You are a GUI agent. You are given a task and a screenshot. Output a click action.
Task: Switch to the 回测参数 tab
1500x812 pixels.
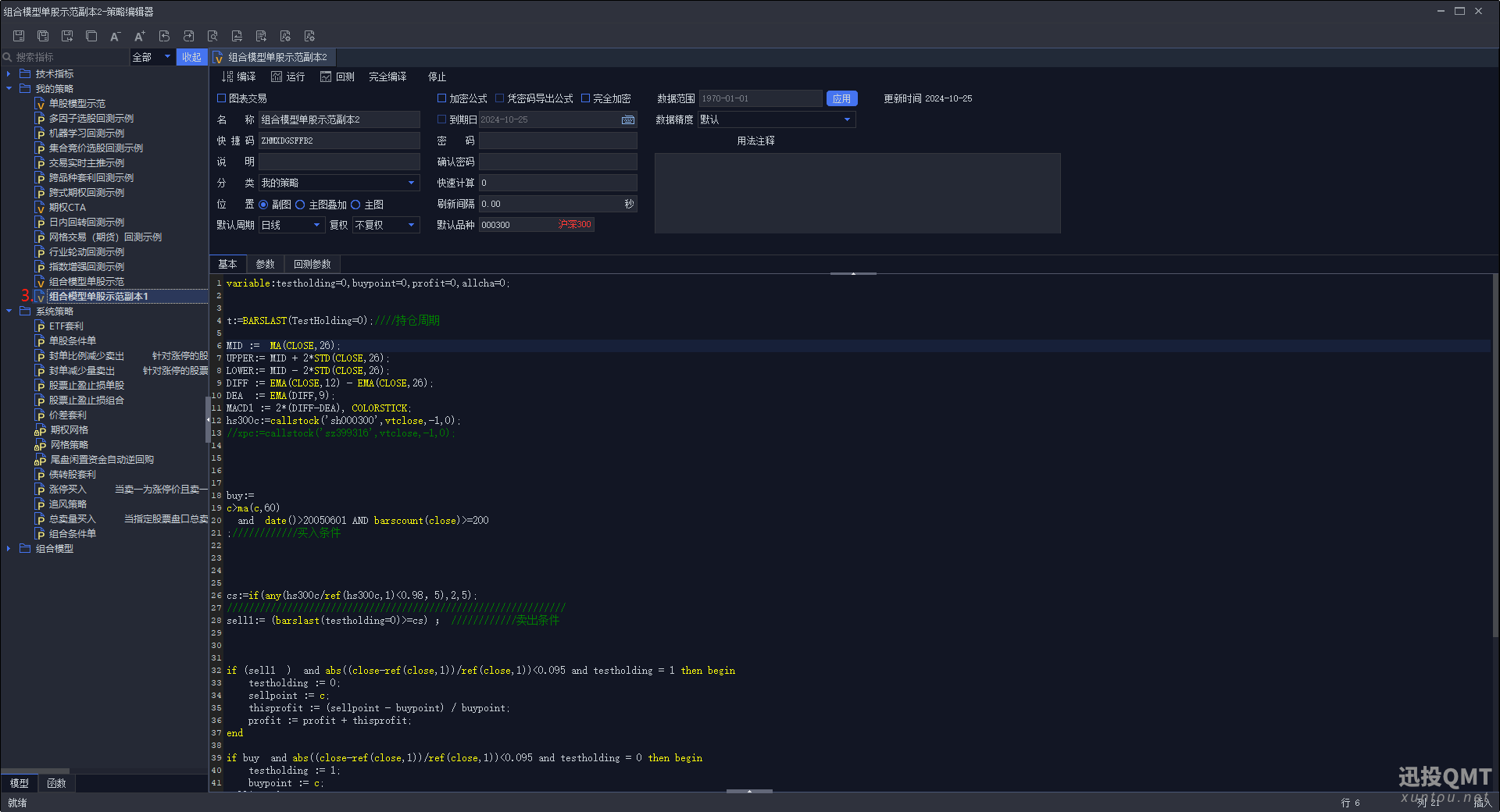click(312, 264)
